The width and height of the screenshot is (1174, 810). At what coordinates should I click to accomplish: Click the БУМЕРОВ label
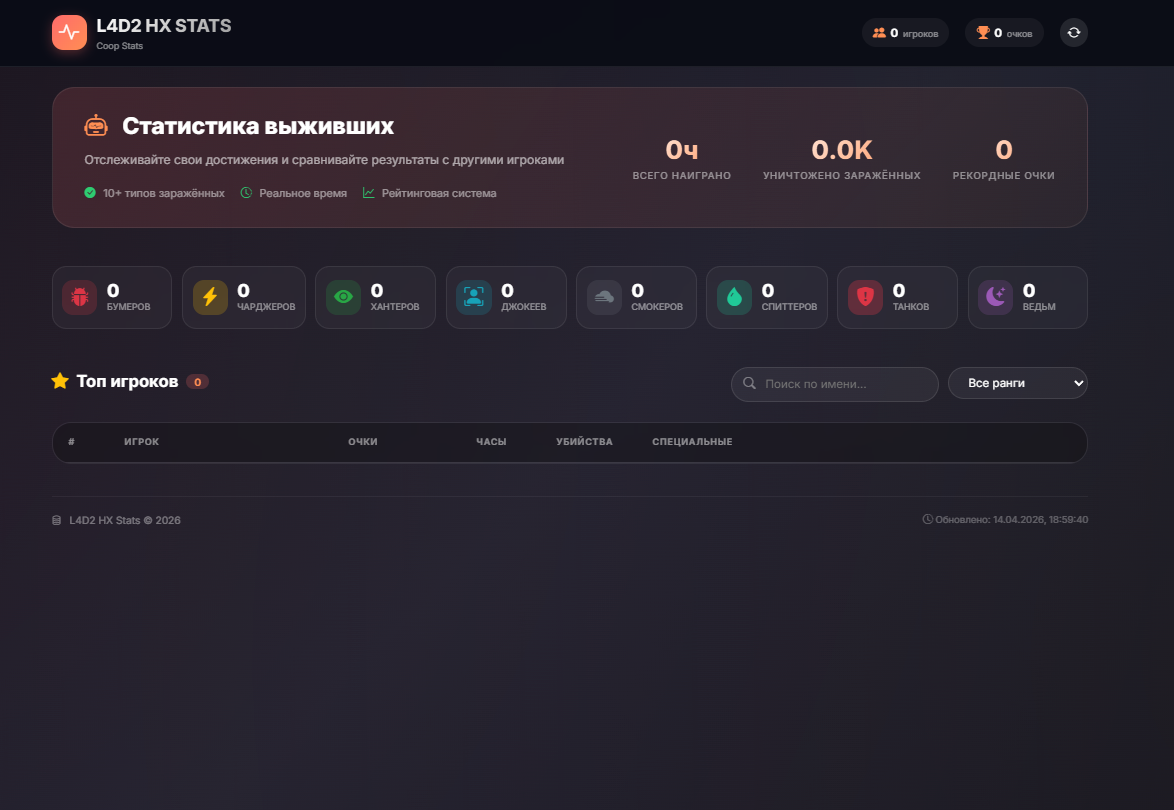click(129, 307)
